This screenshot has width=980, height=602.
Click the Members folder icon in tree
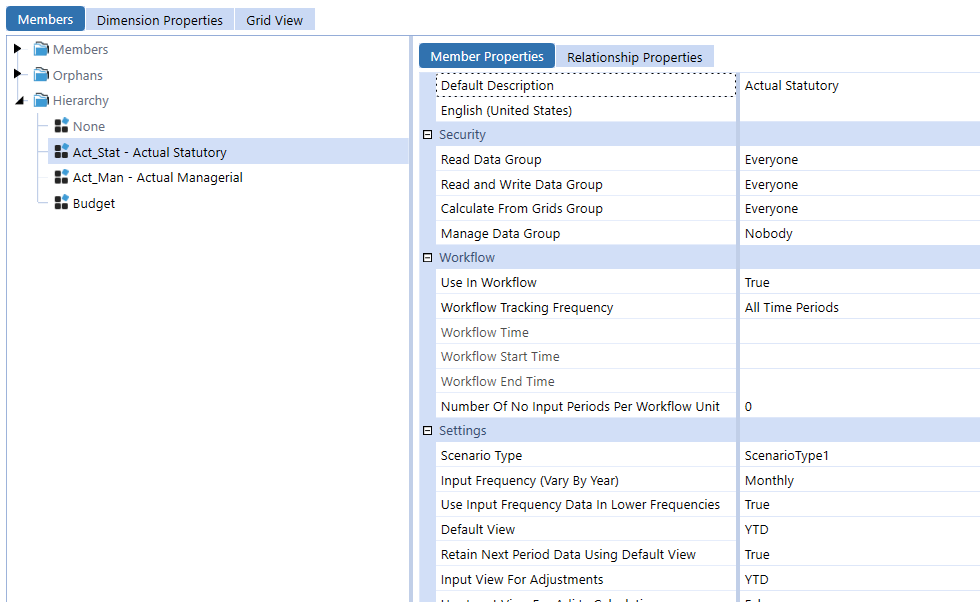pyautogui.click(x=41, y=49)
